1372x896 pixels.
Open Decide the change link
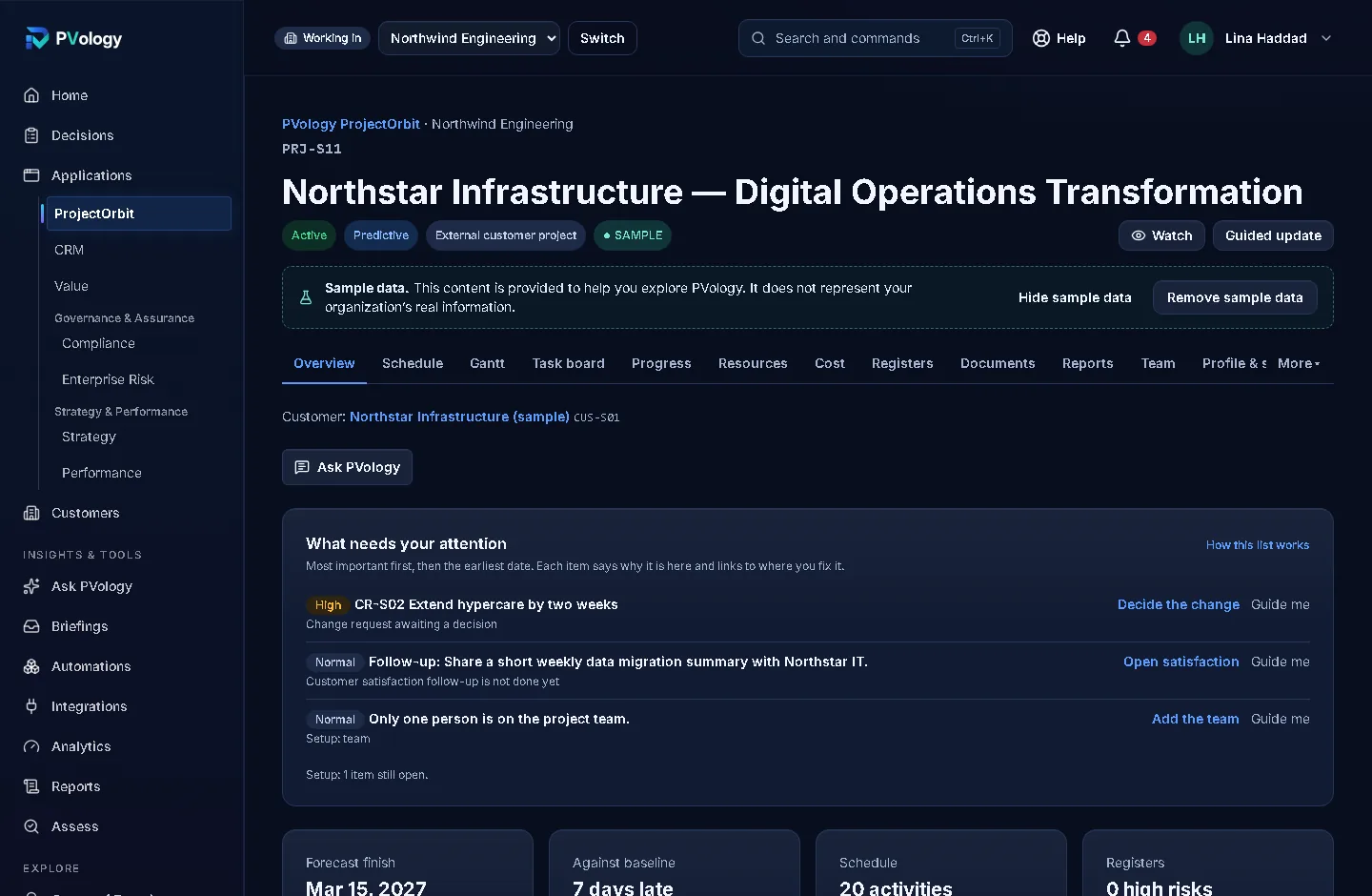(1179, 604)
